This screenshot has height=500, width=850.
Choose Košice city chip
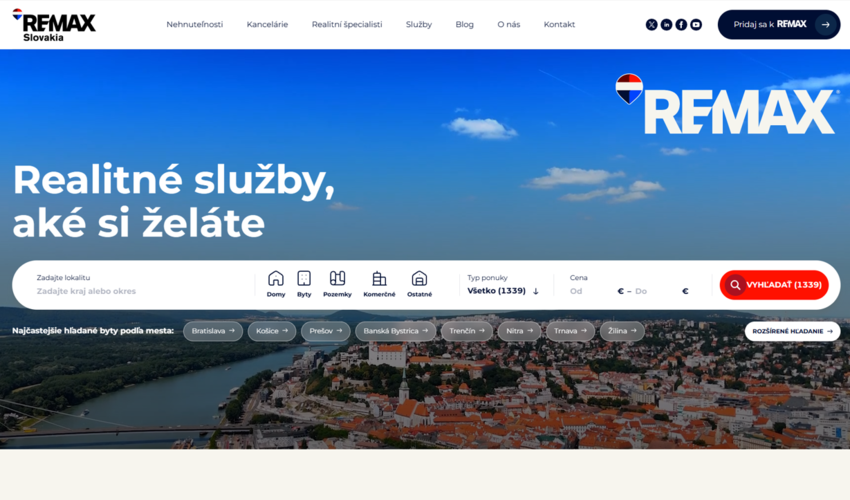(272, 331)
